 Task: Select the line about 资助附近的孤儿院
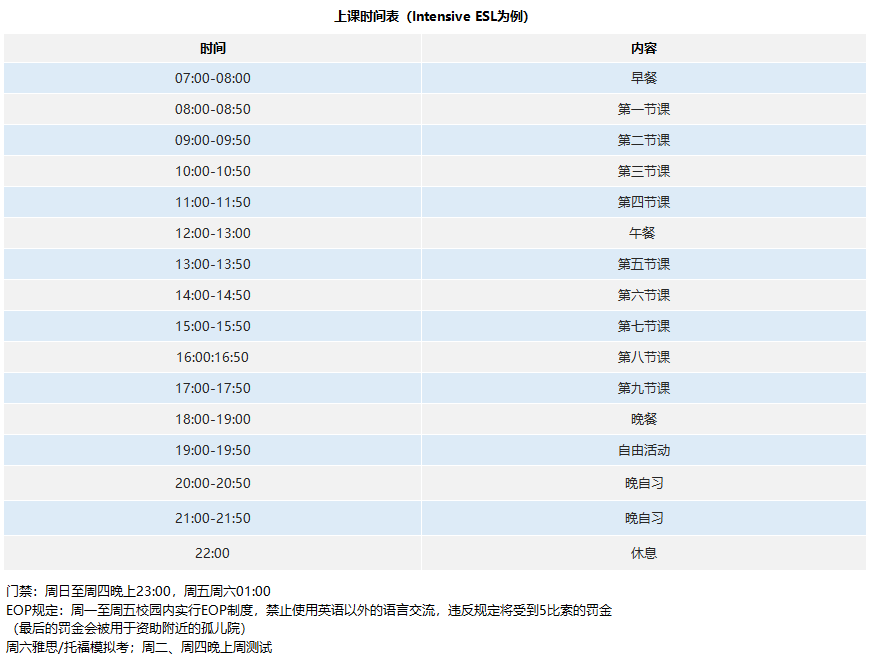(127, 629)
